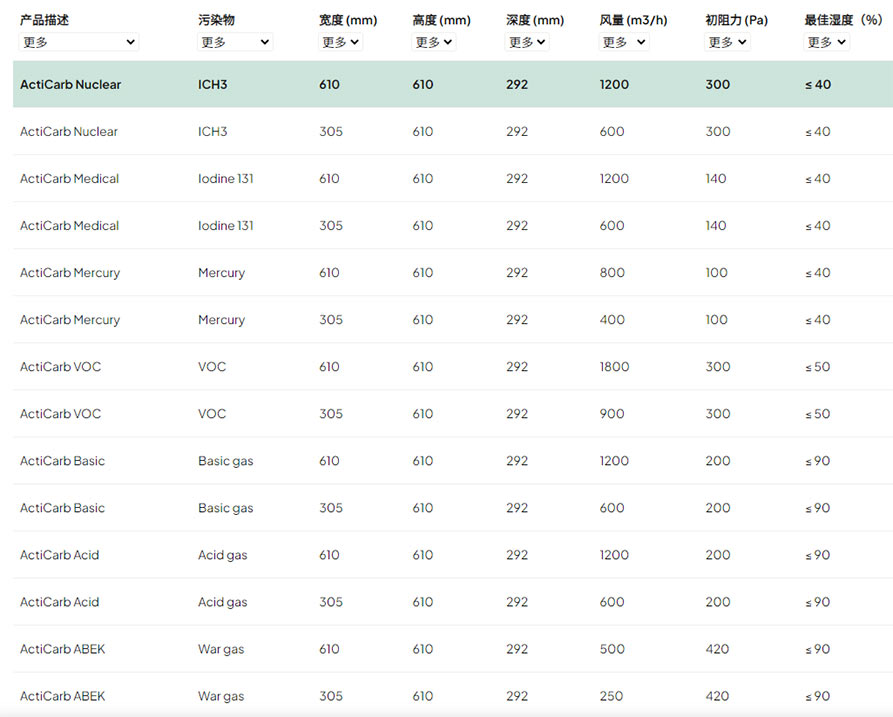Open the 污染物 filter dropdown
The height and width of the screenshot is (717, 893).
coord(235,42)
